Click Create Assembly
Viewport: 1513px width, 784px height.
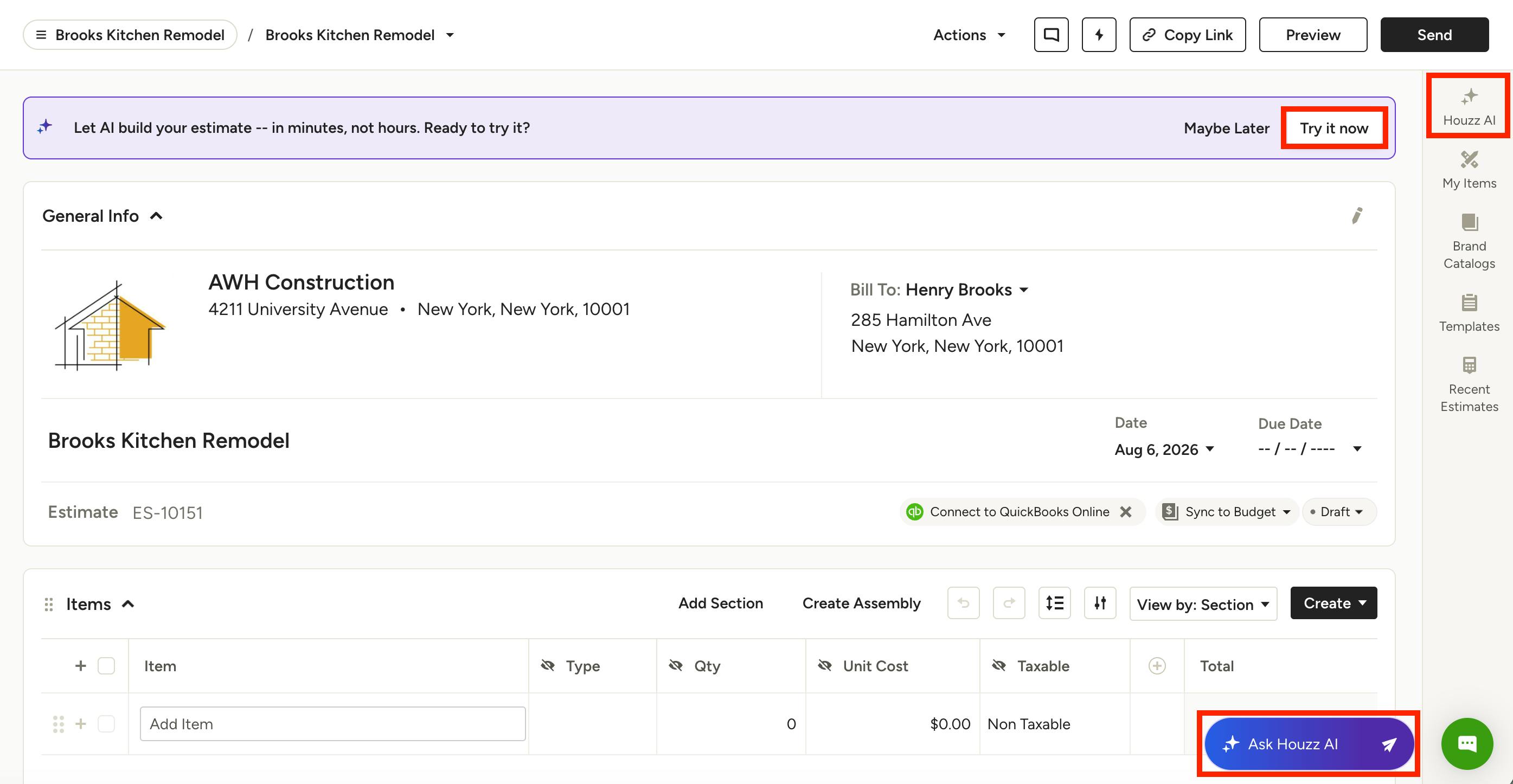click(861, 603)
